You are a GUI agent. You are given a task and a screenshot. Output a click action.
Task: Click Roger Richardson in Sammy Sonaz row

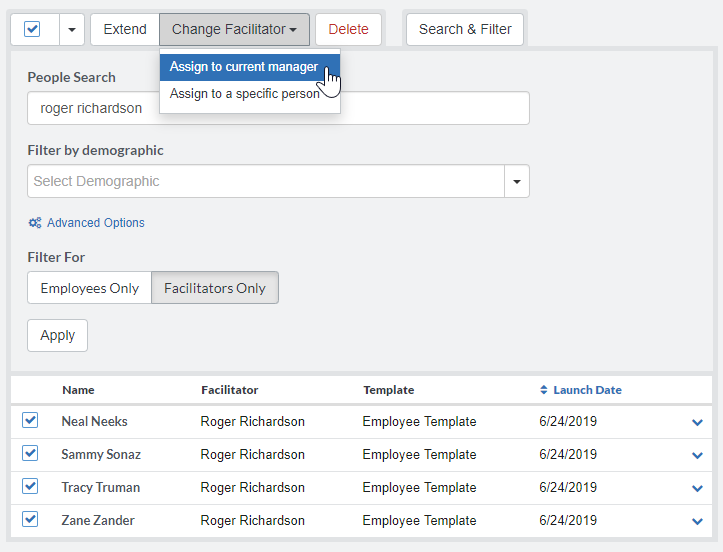253,455
